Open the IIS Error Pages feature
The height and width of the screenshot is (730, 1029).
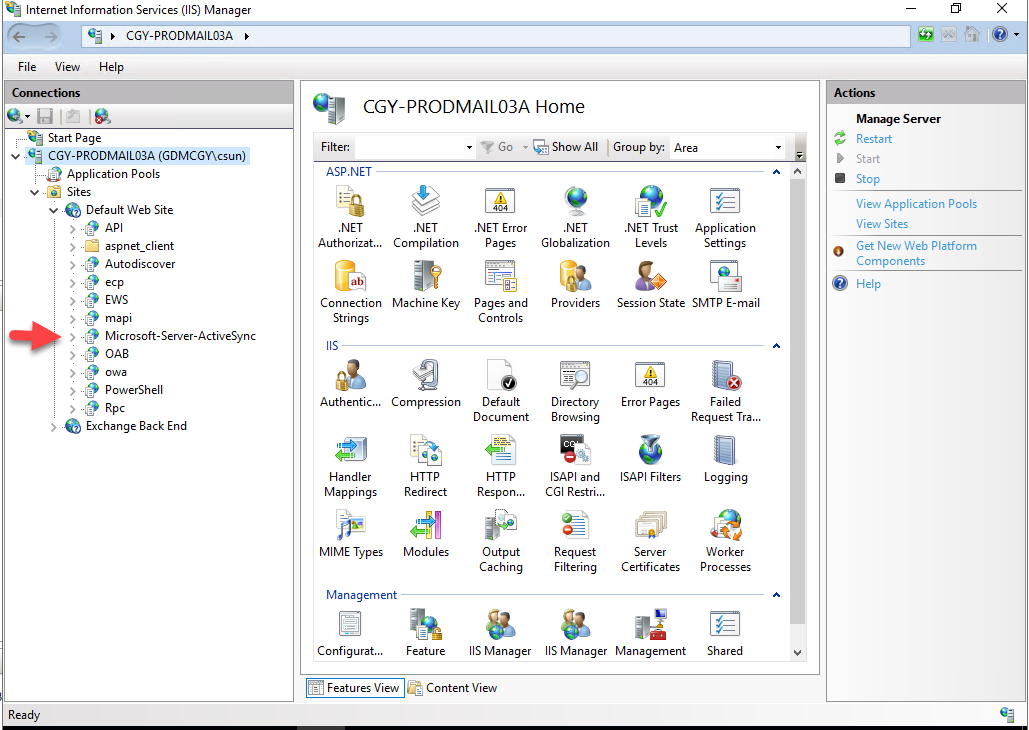651,384
